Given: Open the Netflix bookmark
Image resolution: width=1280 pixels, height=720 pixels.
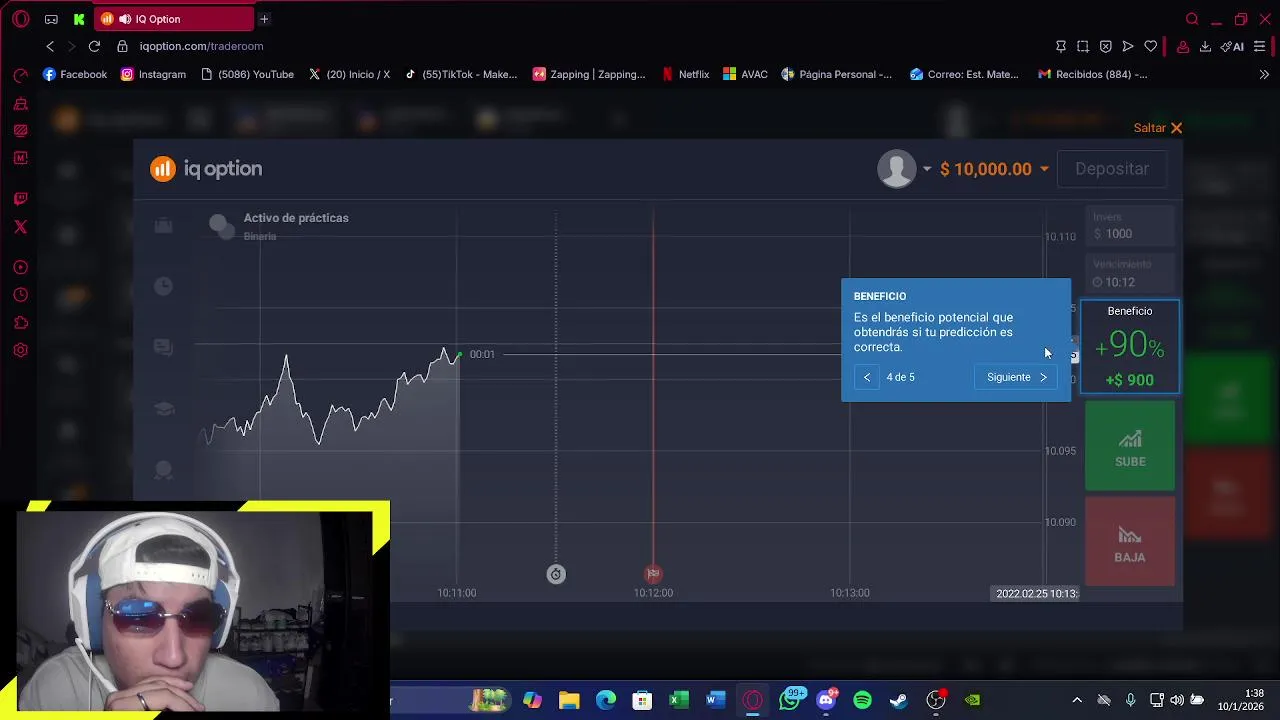Looking at the screenshot, I should point(685,74).
